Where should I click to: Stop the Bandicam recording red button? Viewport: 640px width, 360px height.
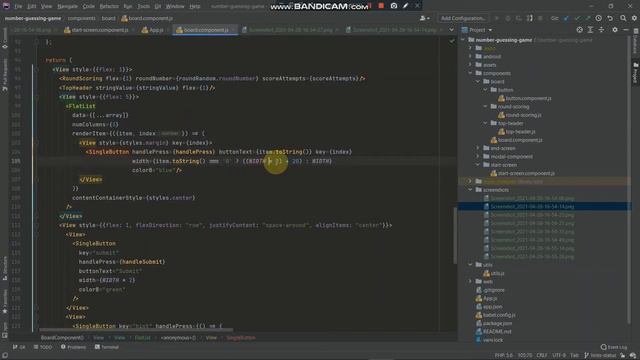point(381,6)
